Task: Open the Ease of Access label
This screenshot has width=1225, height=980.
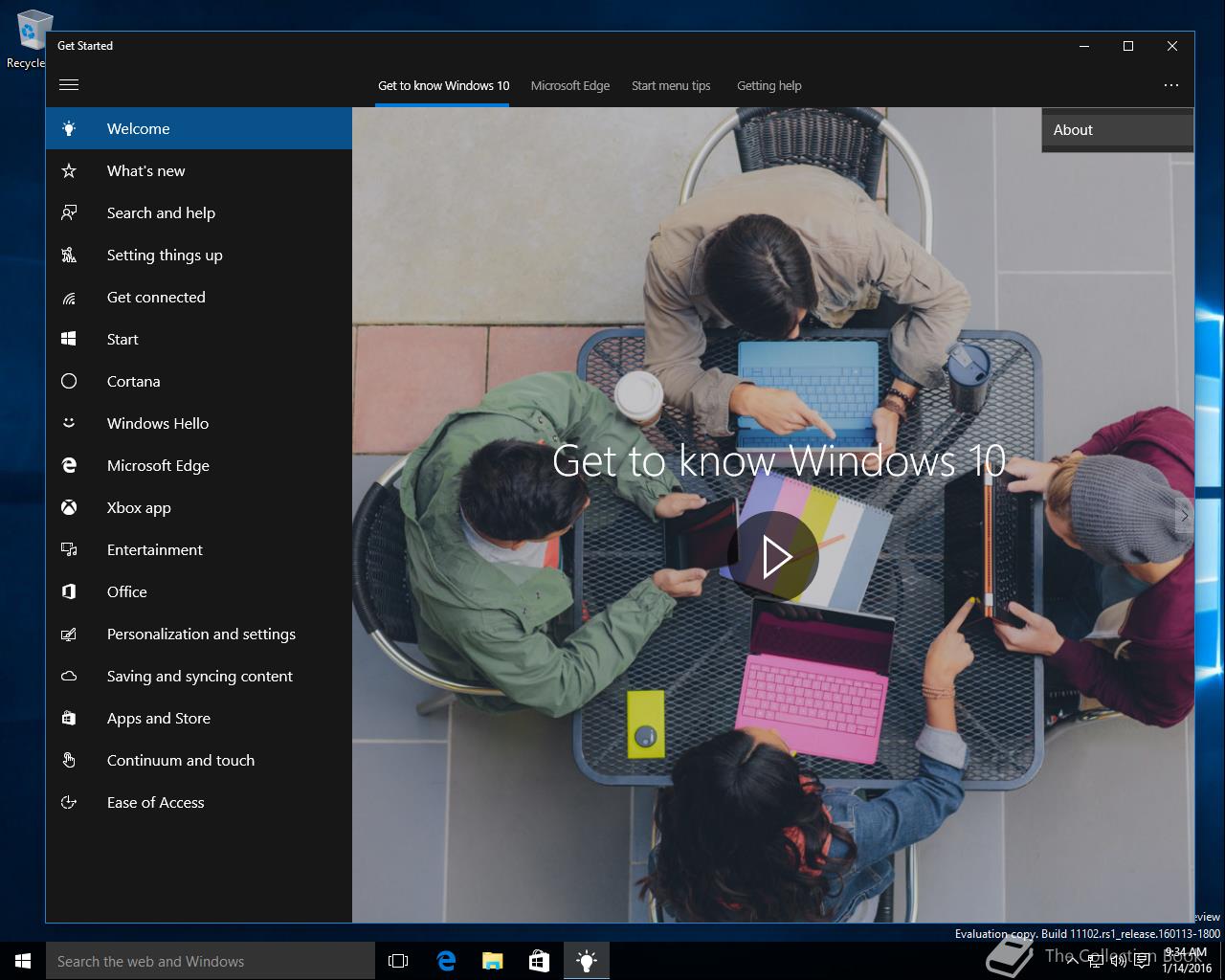Action: click(x=156, y=802)
